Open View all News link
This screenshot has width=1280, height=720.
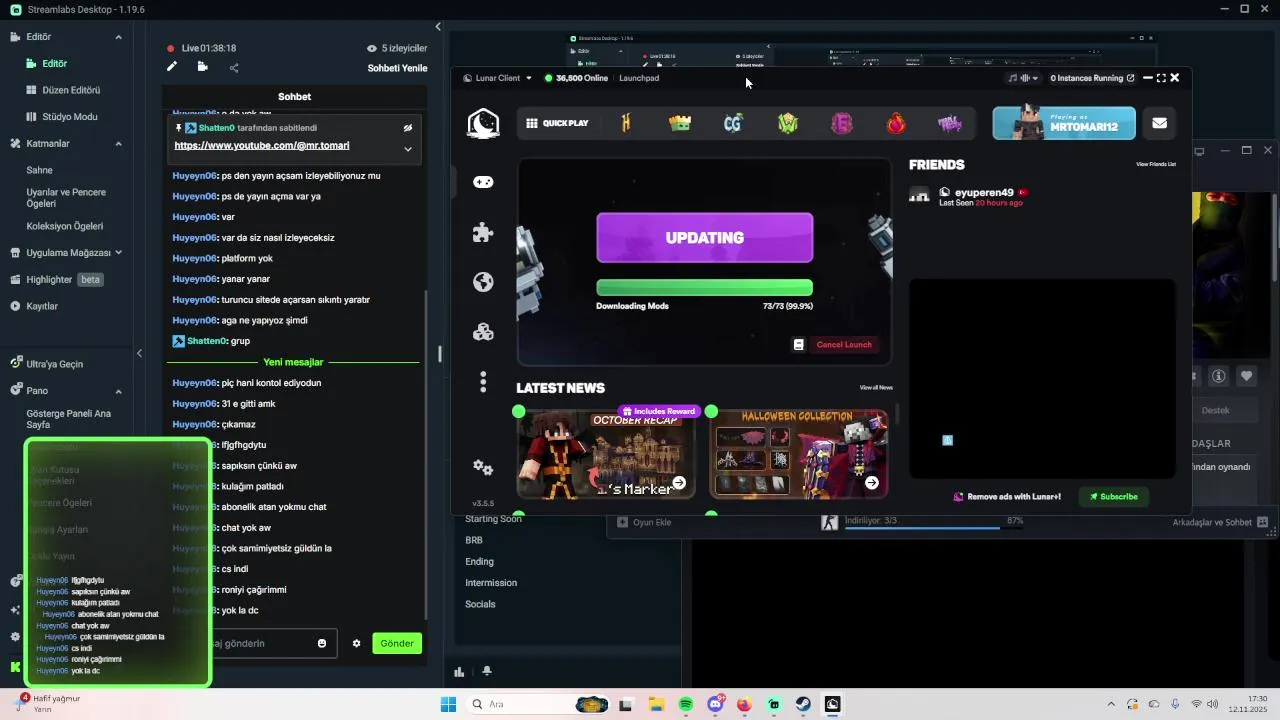coord(876,388)
